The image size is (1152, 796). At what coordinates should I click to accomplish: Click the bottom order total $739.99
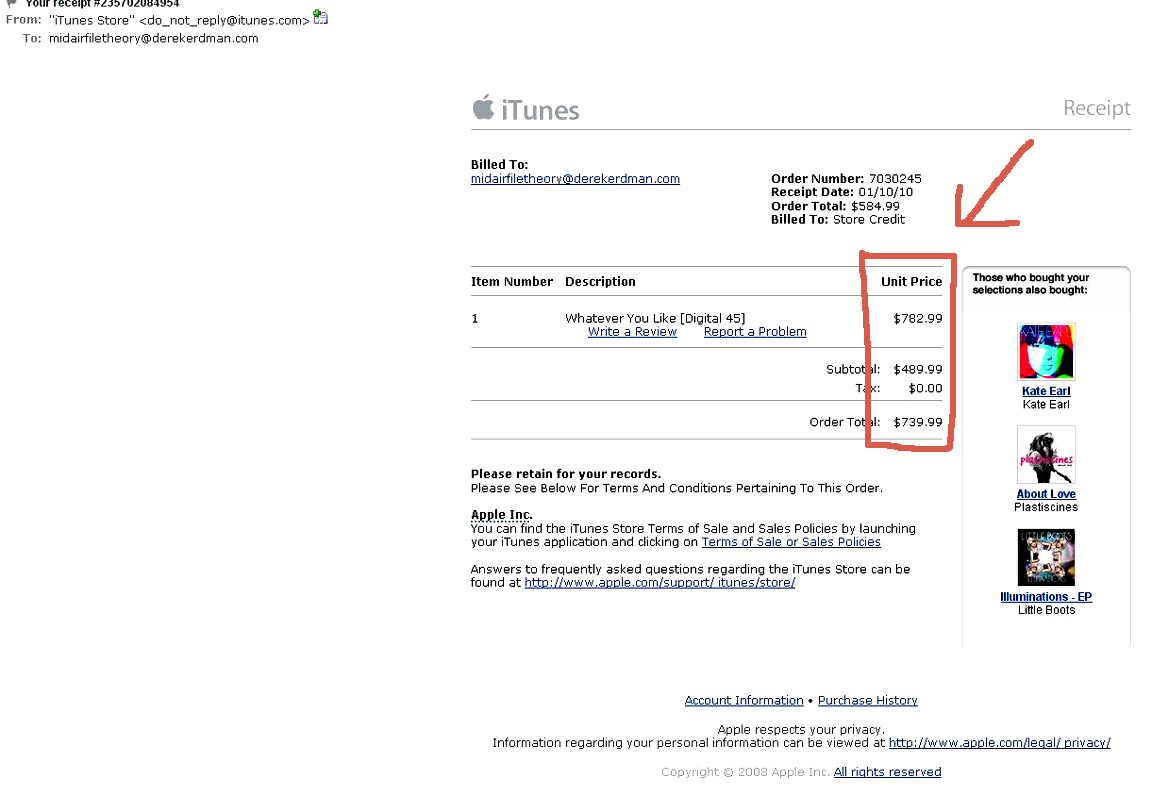[x=918, y=422]
